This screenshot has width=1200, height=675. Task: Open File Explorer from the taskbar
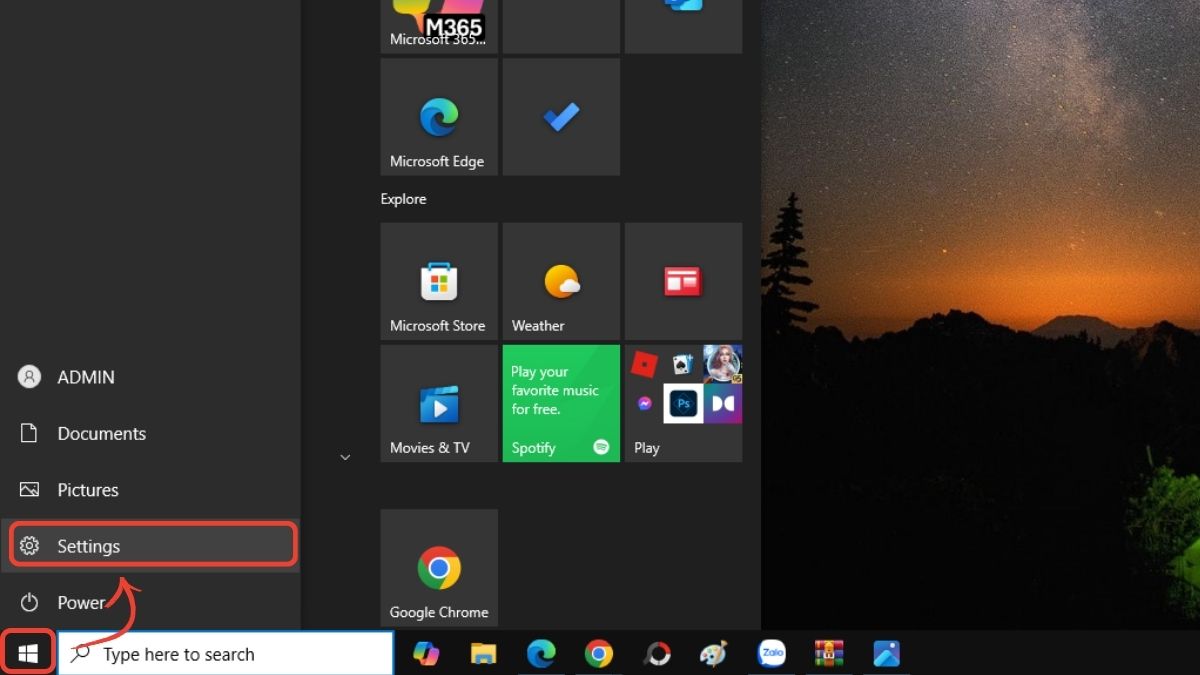484,654
